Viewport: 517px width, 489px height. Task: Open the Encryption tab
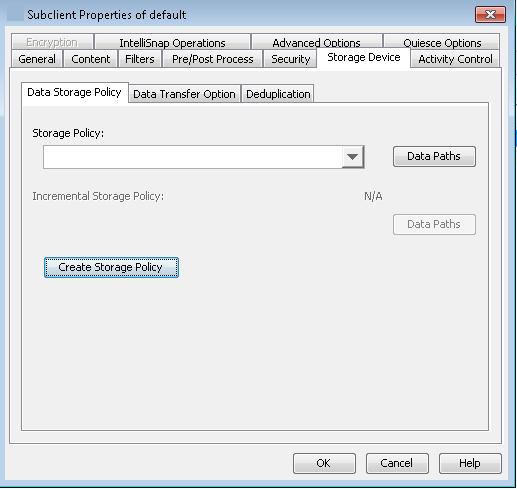click(52, 42)
